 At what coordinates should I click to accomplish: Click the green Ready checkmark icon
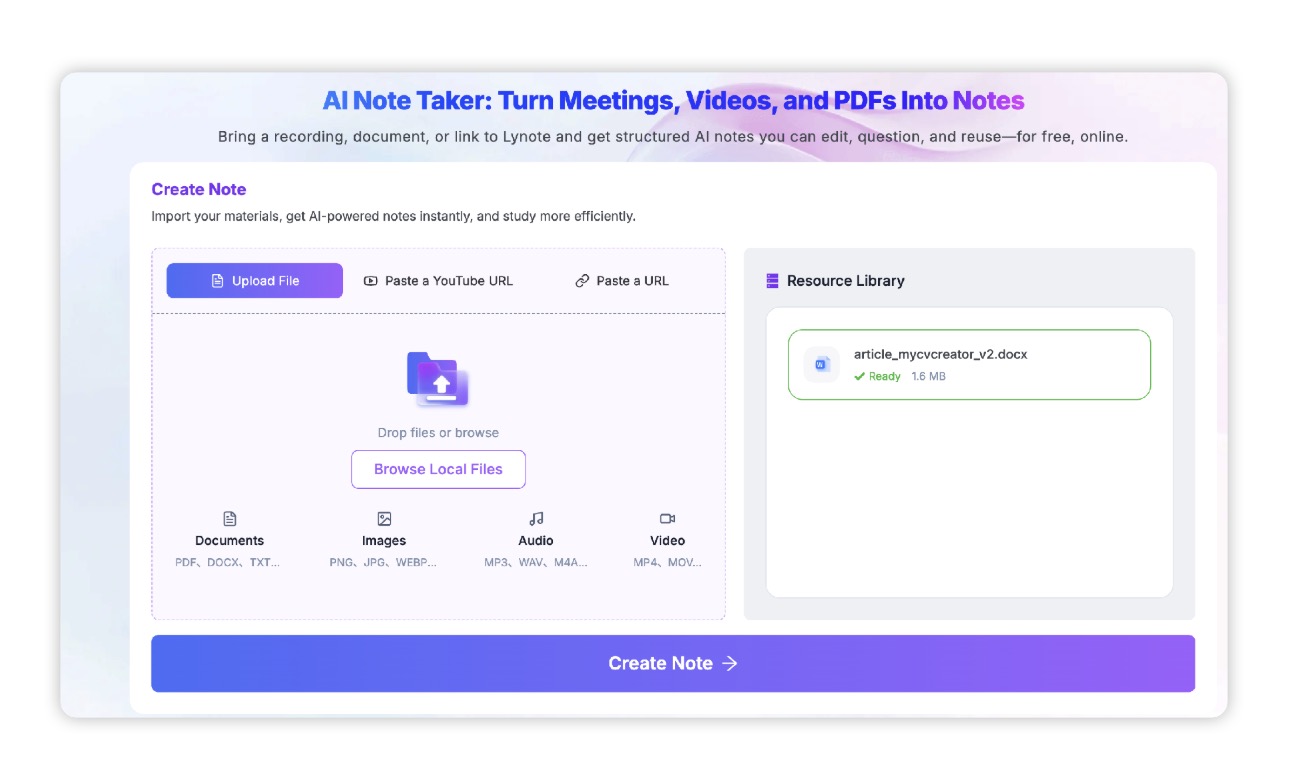pyautogui.click(x=859, y=377)
